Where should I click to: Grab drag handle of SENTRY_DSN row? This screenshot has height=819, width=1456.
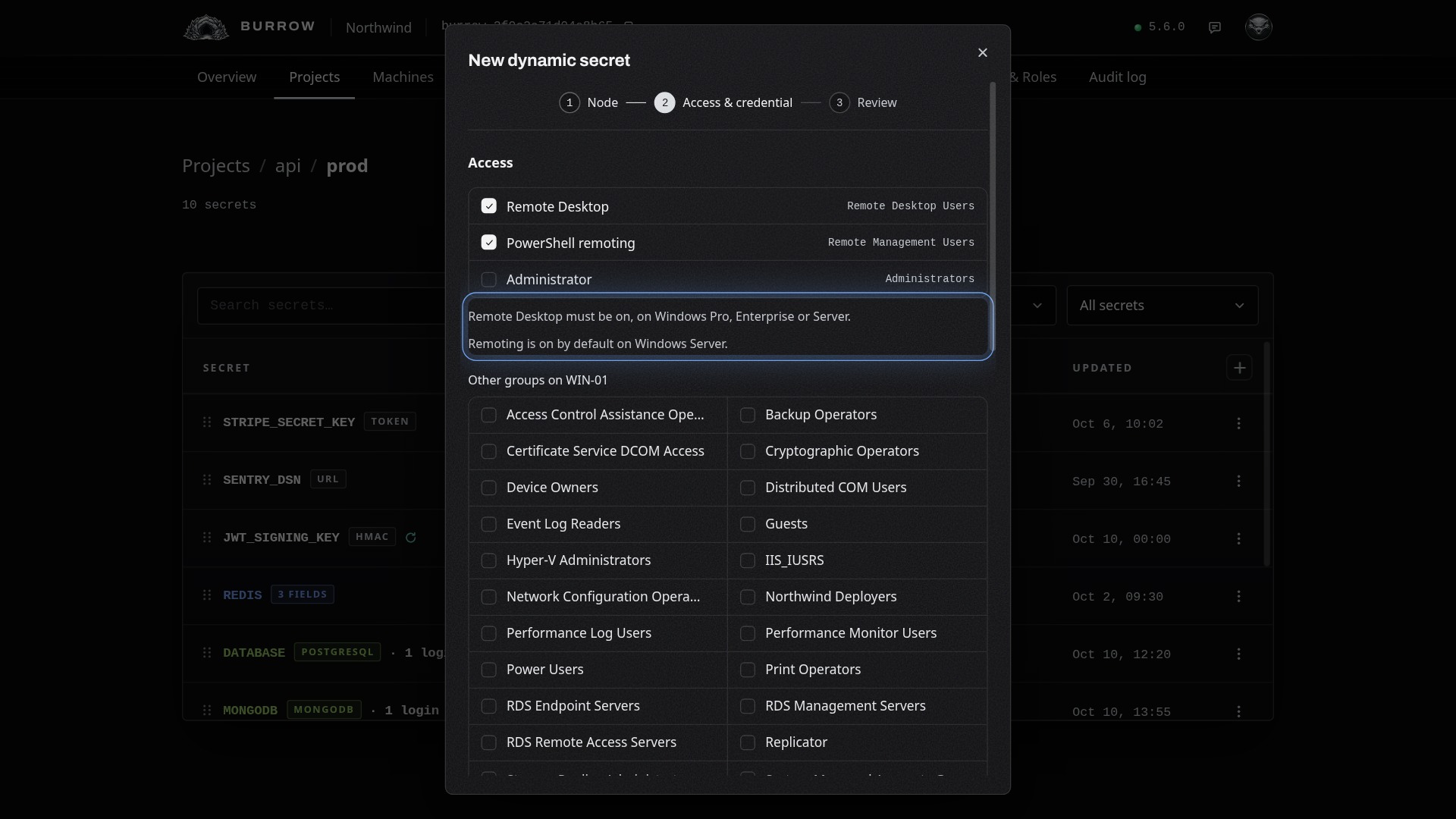[207, 480]
